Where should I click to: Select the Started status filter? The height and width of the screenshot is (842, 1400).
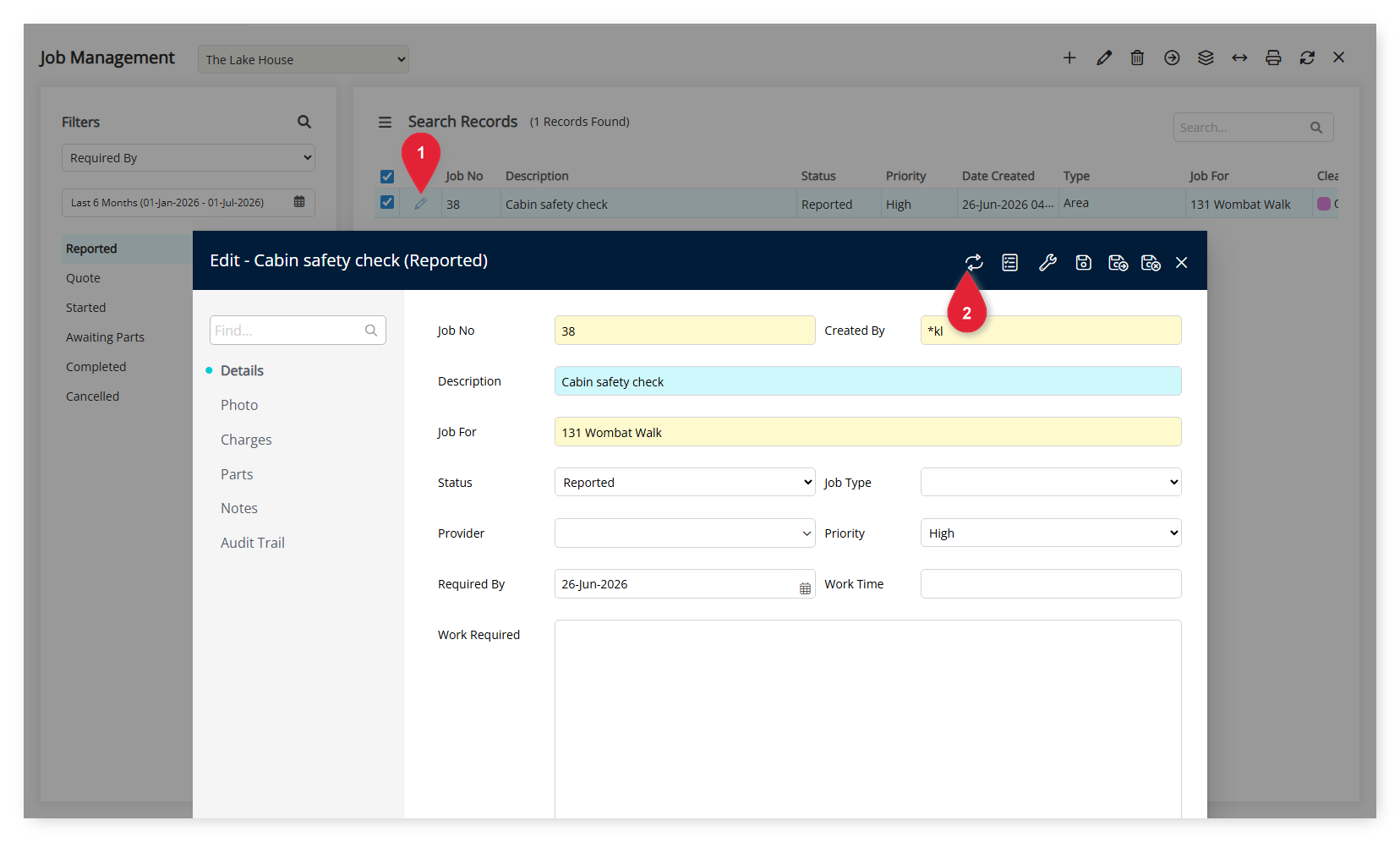click(x=86, y=308)
